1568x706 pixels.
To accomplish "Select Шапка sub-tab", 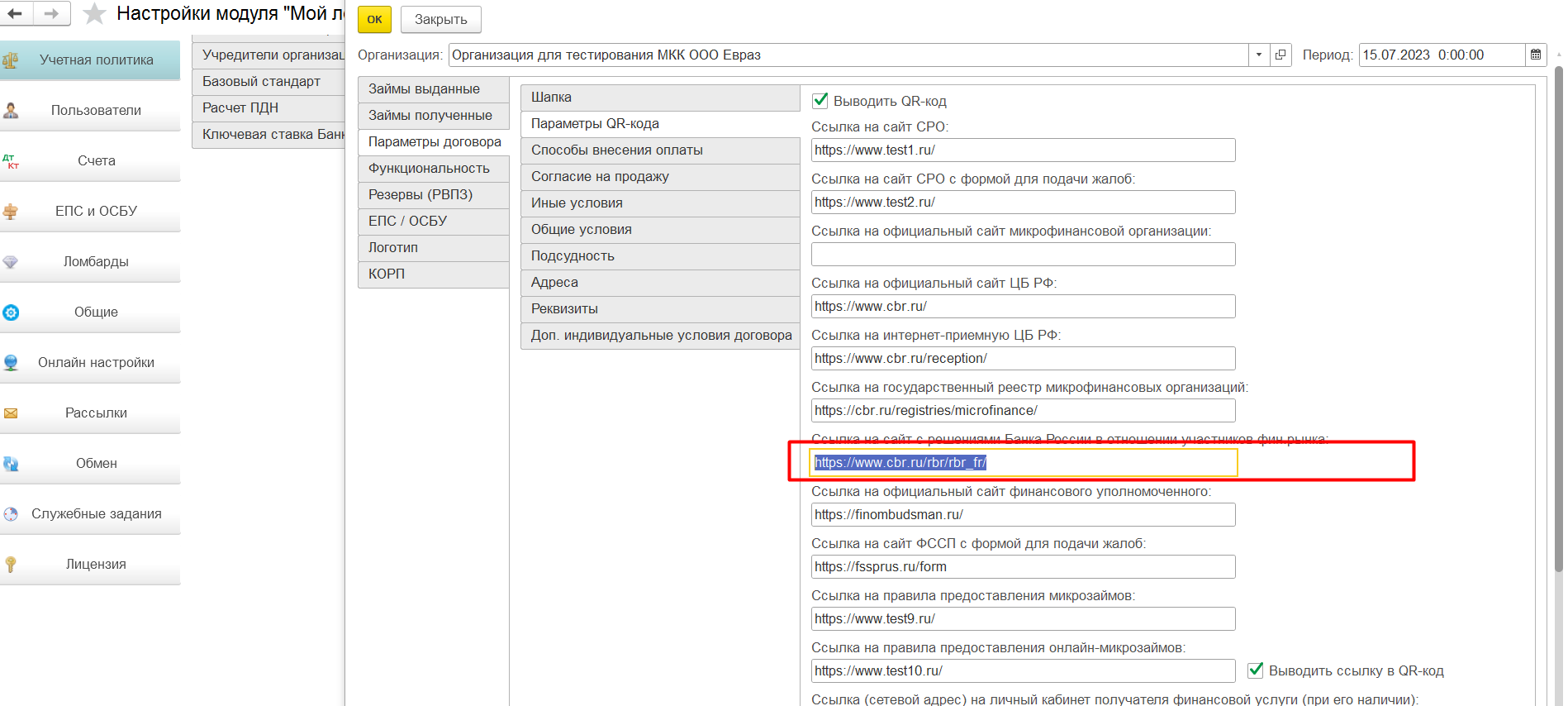I will pos(660,98).
